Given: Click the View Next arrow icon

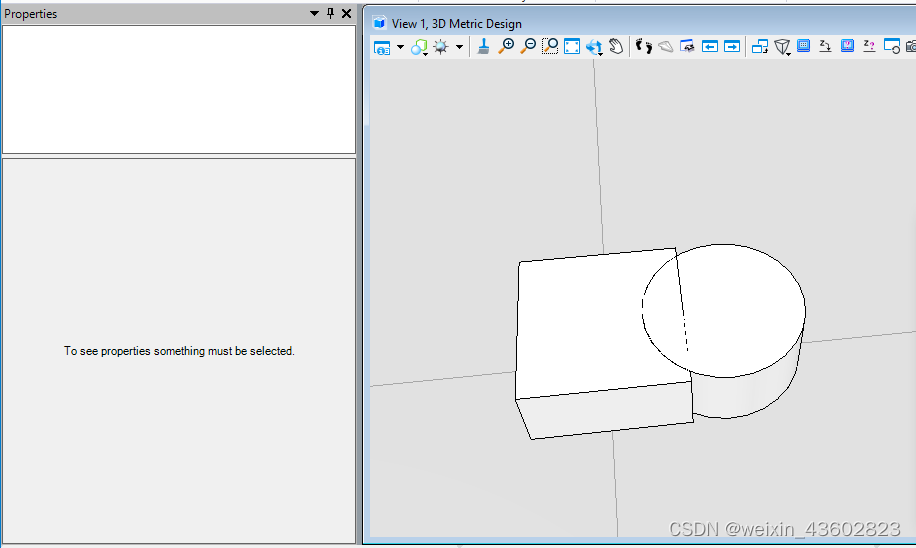Looking at the screenshot, I should (731, 47).
